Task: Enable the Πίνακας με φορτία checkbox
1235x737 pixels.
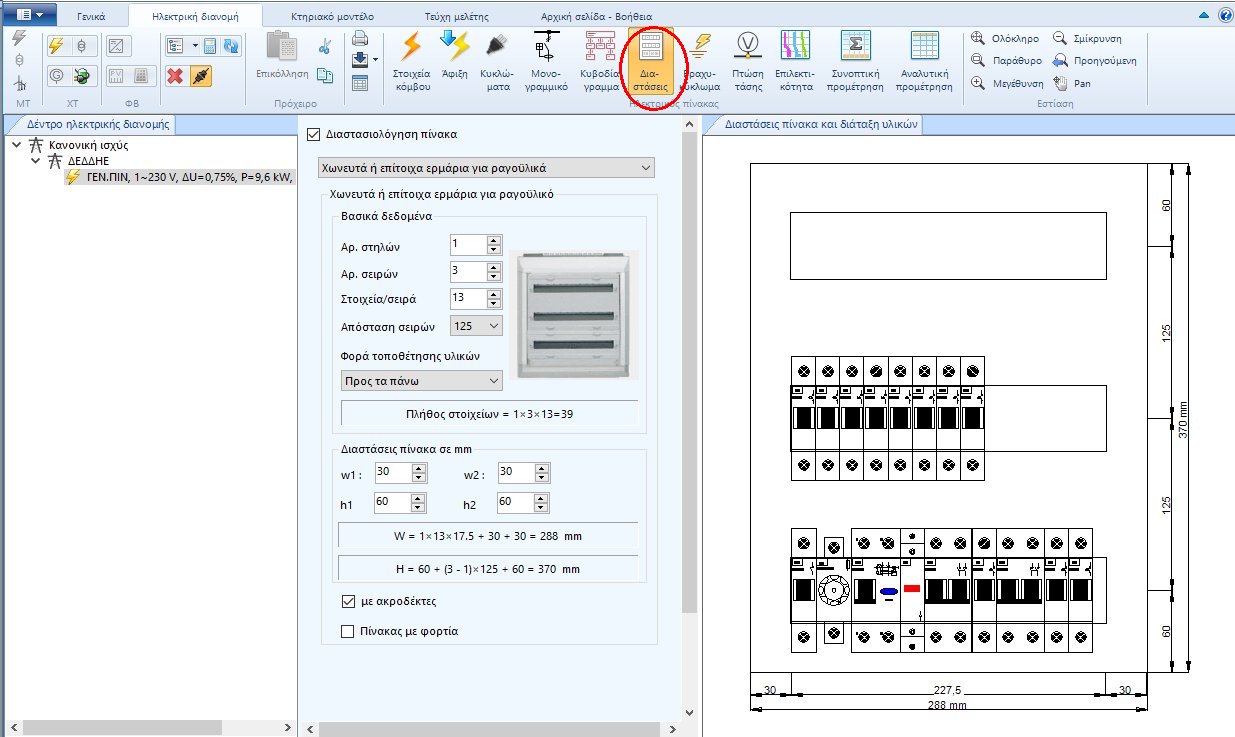Action: (x=345, y=631)
